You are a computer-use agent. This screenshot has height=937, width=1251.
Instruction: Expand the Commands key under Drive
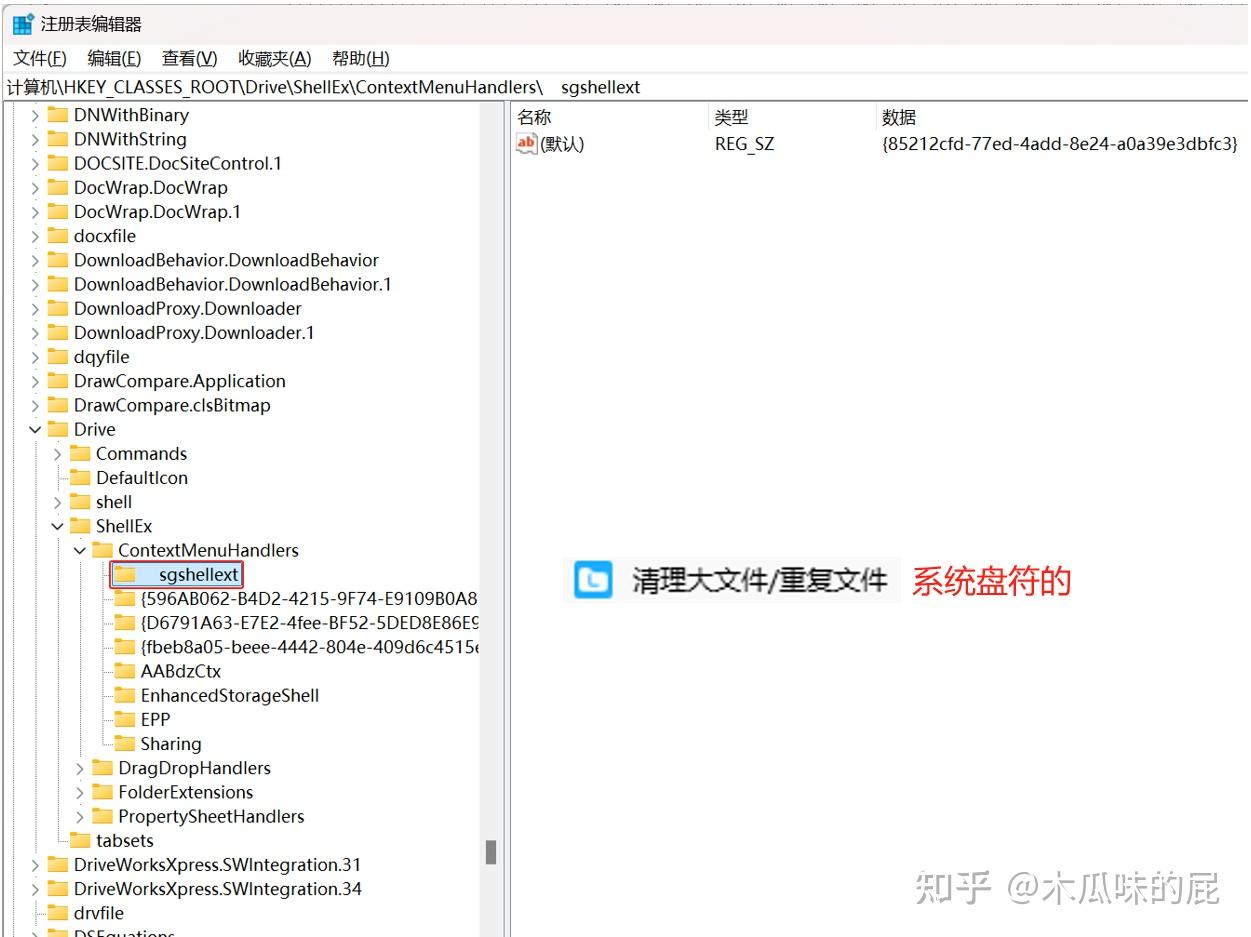57,453
